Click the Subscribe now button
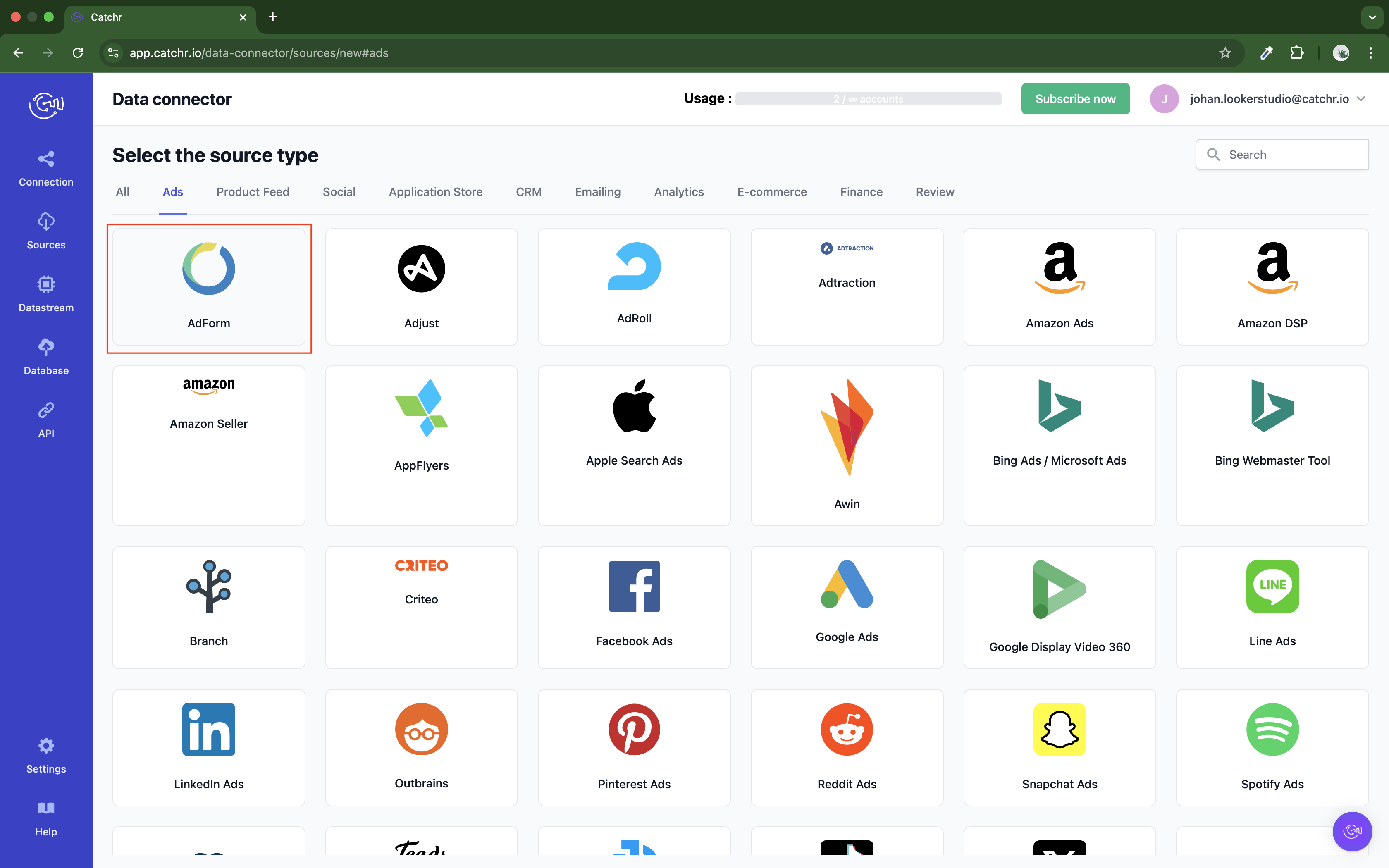The height and width of the screenshot is (868, 1389). click(1075, 99)
